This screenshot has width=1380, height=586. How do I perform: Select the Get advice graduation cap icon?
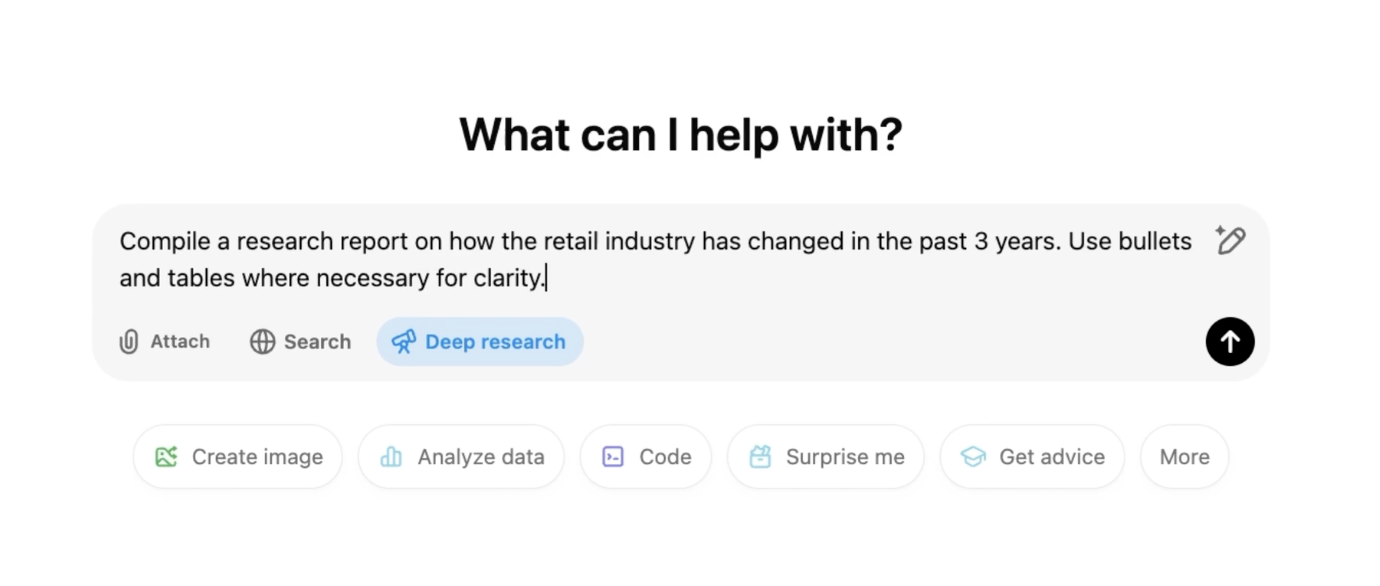coord(972,456)
